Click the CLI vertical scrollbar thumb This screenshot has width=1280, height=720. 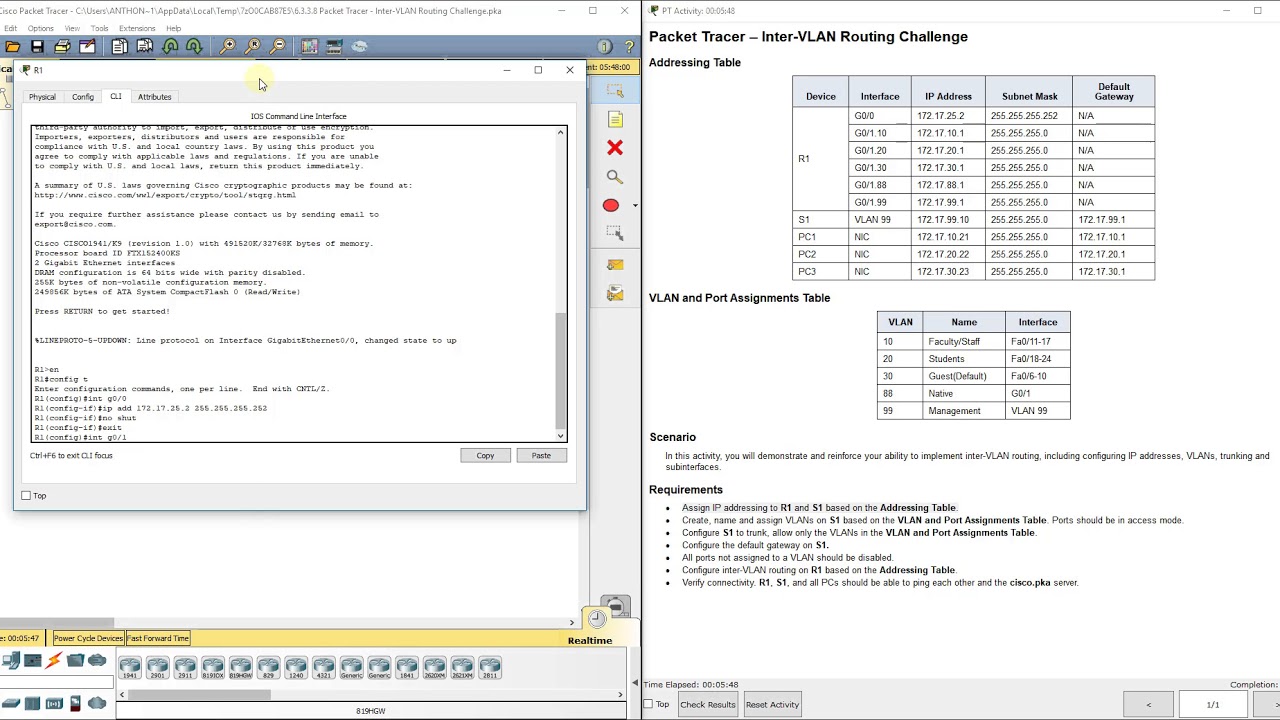[x=560, y=370]
